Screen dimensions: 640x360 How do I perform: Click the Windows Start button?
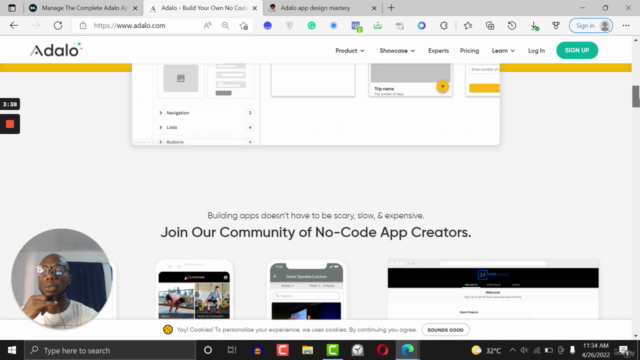(12, 350)
